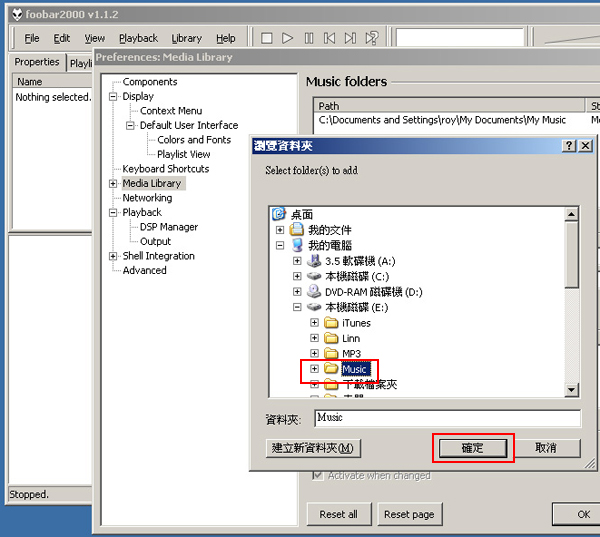Click the foobar2000 title bar logo icon
This screenshot has width=600, height=537.
point(17,15)
